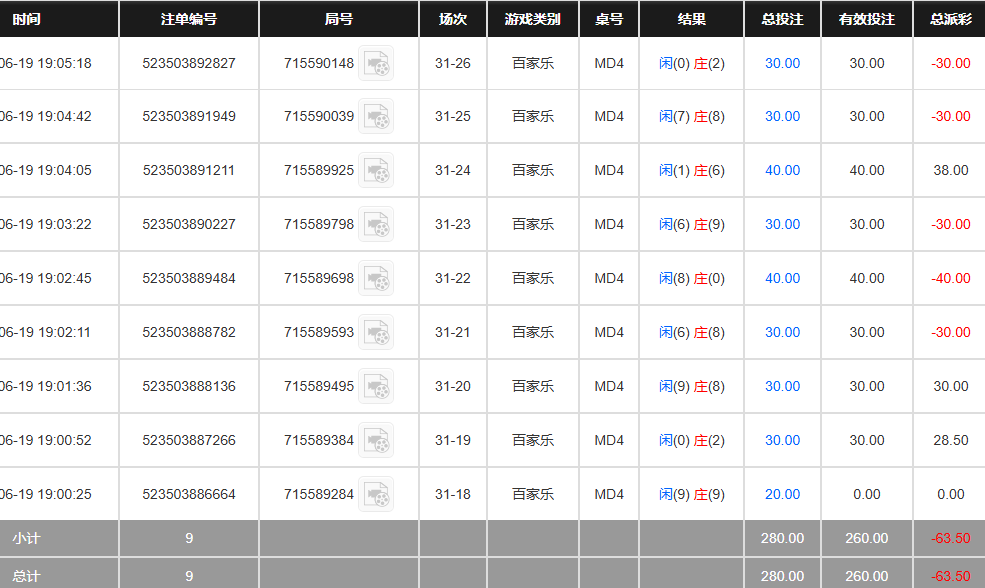Open total bet 40.00 link for order 523503891211
This screenshot has height=588, width=985.
782,170
